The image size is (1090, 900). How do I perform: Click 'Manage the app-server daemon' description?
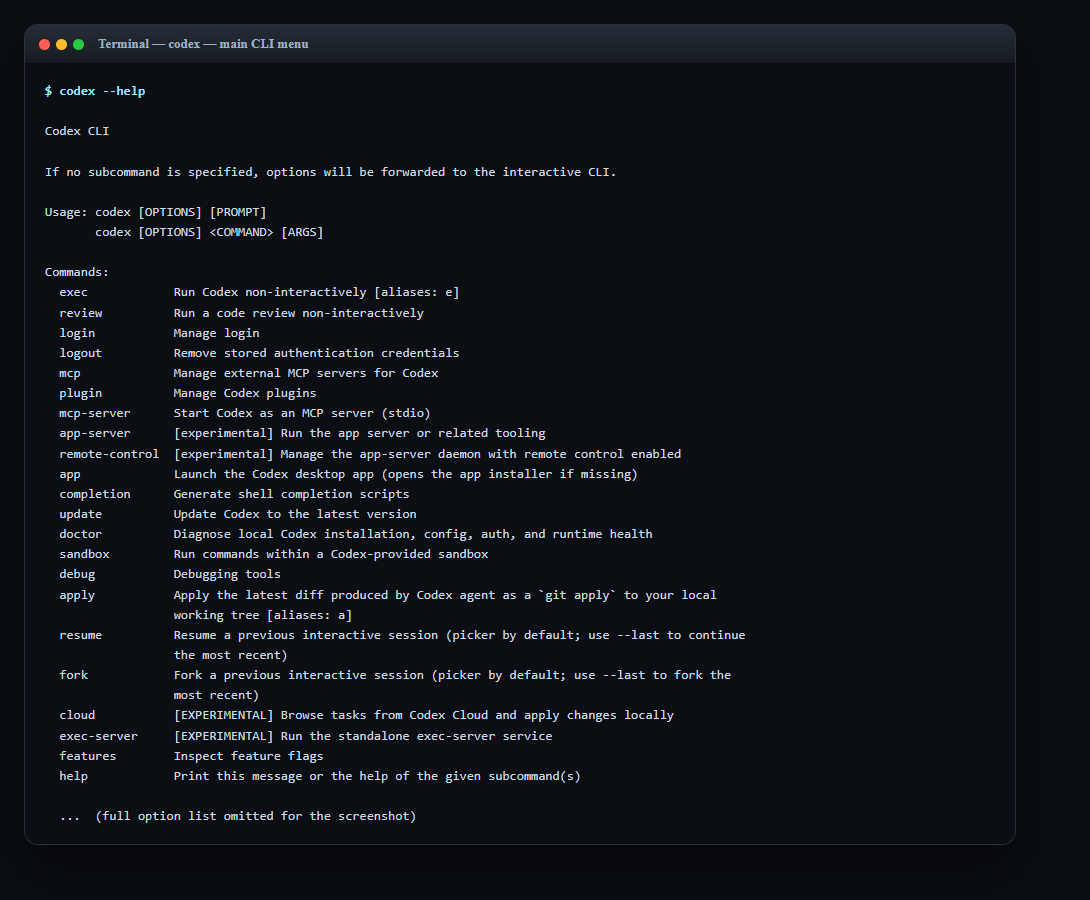(480, 454)
